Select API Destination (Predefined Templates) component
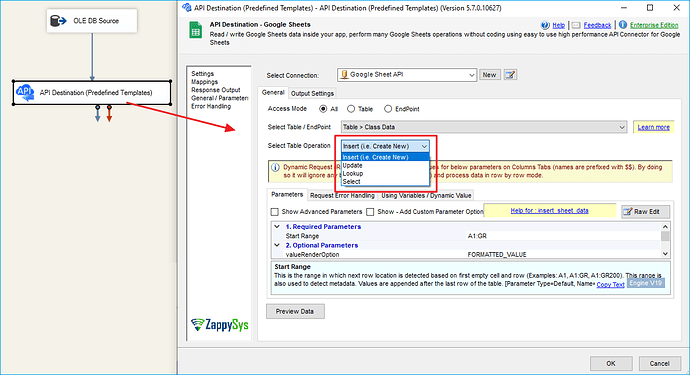Screen dimensions: 690x375 (92, 92)
